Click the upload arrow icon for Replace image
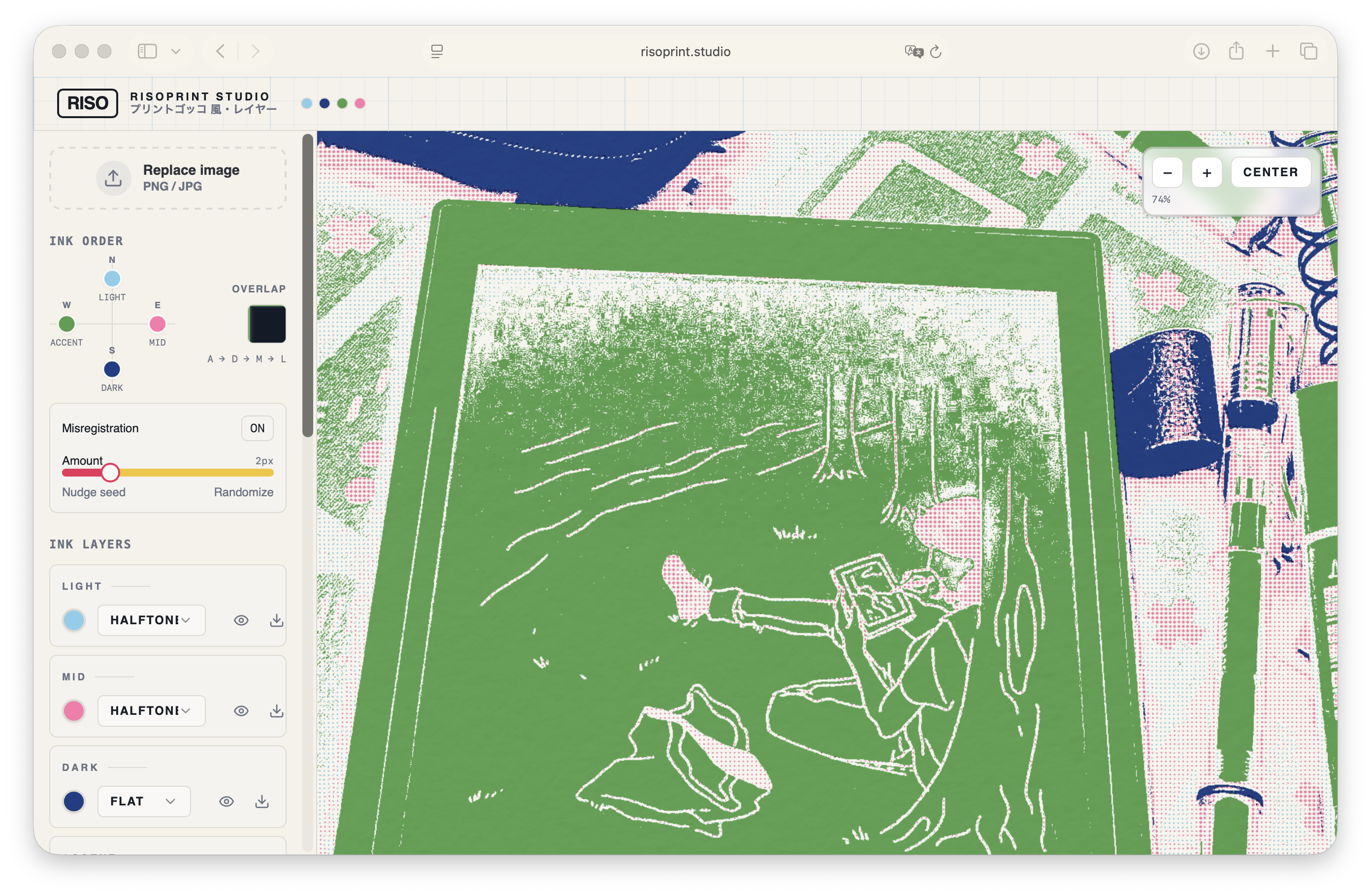Image resolution: width=1371 pixels, height=896 pixels. [x=113, y=178]
